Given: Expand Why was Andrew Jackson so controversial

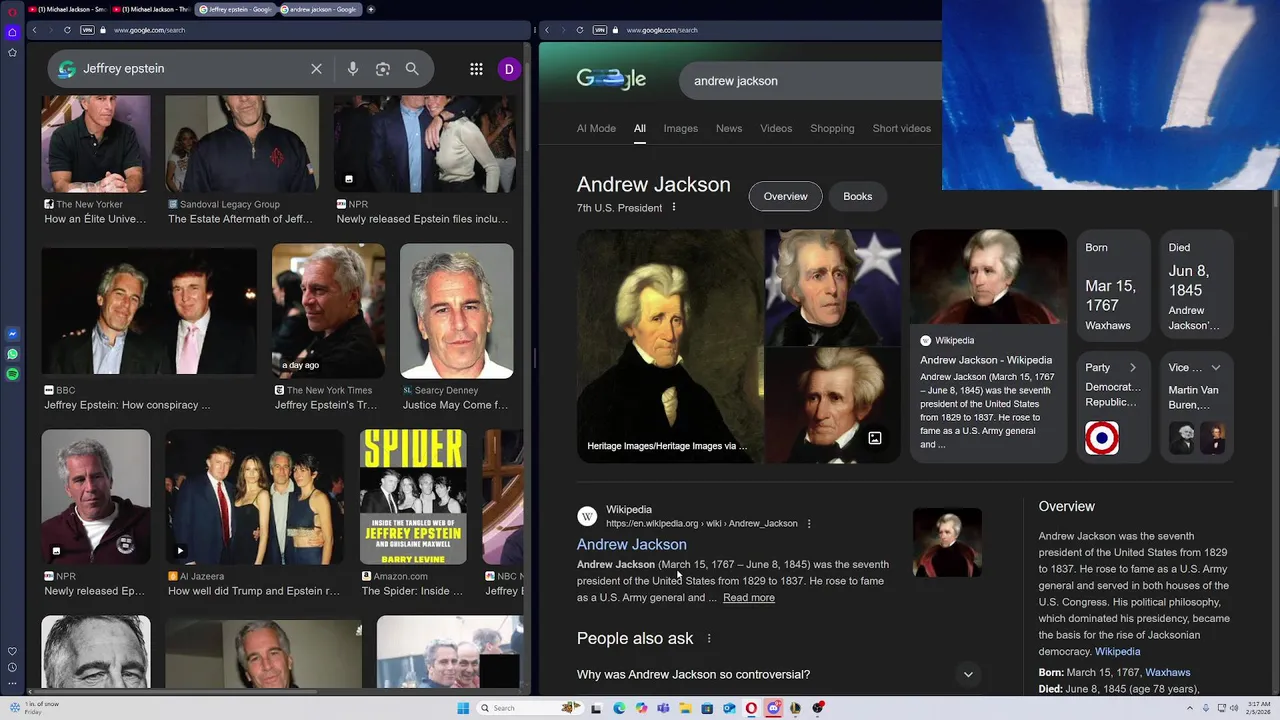Looking at the screenshot, I should pos(774,674).
